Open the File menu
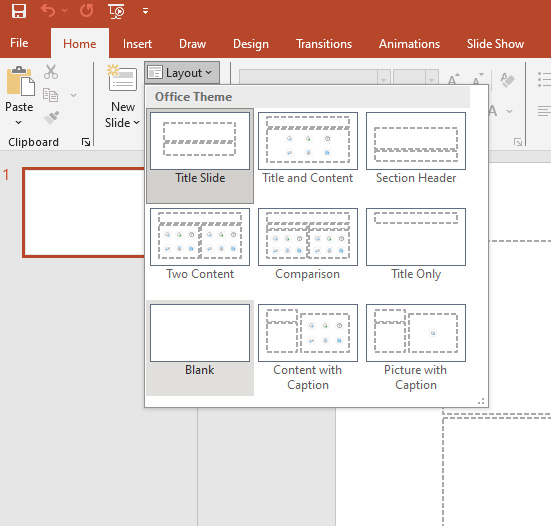 (x=19, y=43)
